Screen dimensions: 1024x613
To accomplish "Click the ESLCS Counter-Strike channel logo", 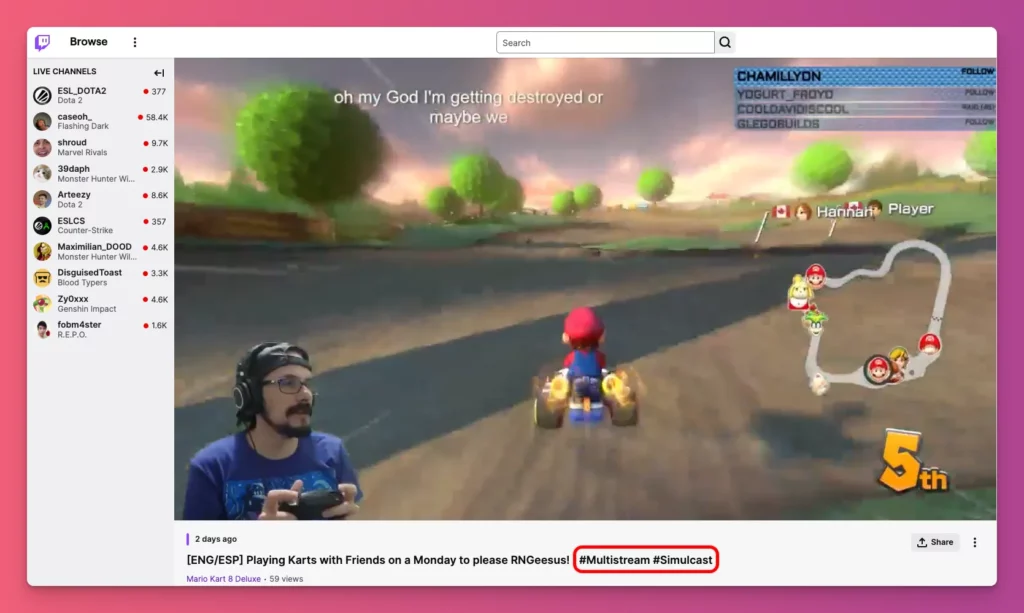I will tap(41, 225).
